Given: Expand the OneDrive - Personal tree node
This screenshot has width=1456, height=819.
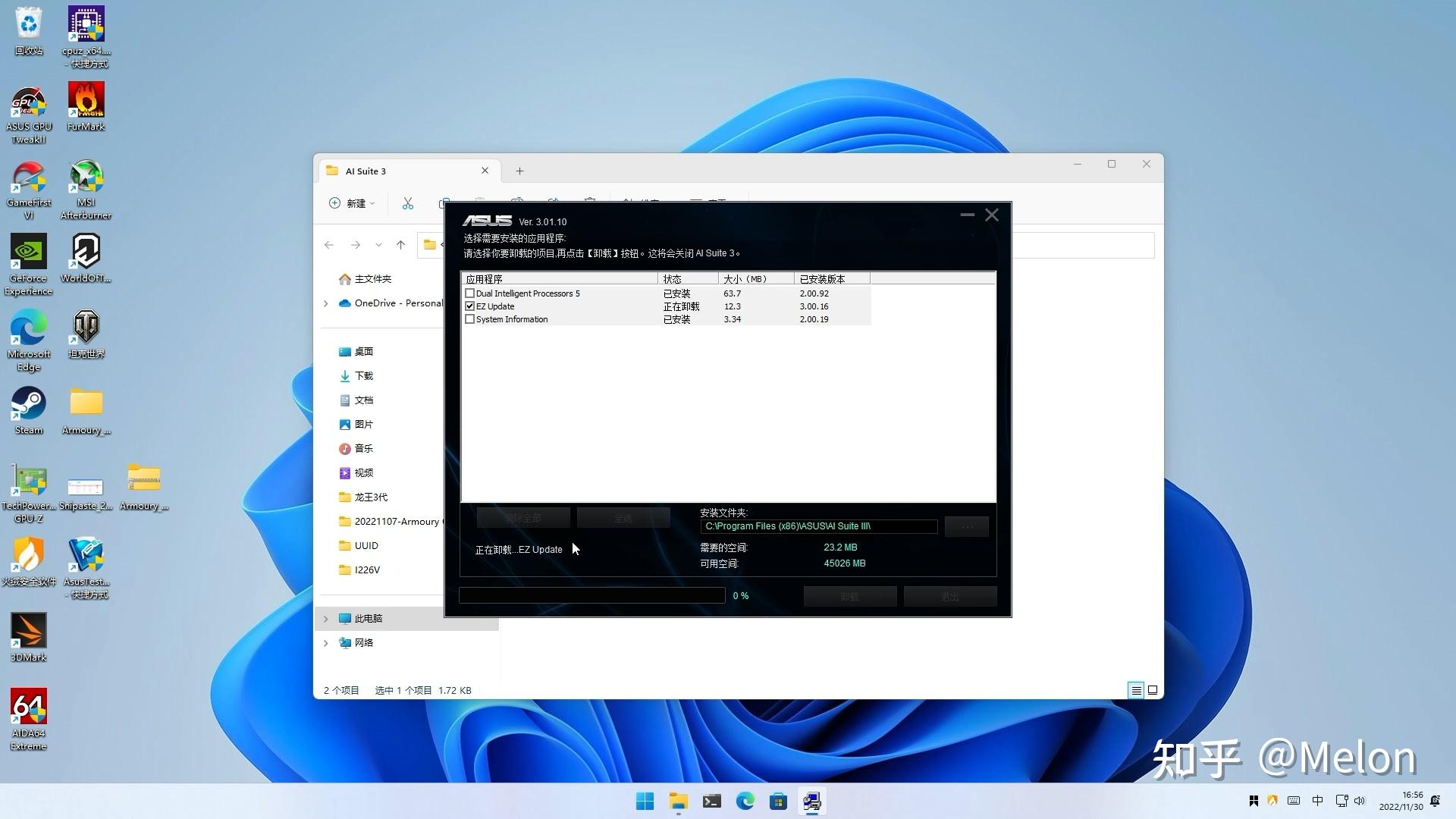Looking at the screenshot, I should pos(326,303).
